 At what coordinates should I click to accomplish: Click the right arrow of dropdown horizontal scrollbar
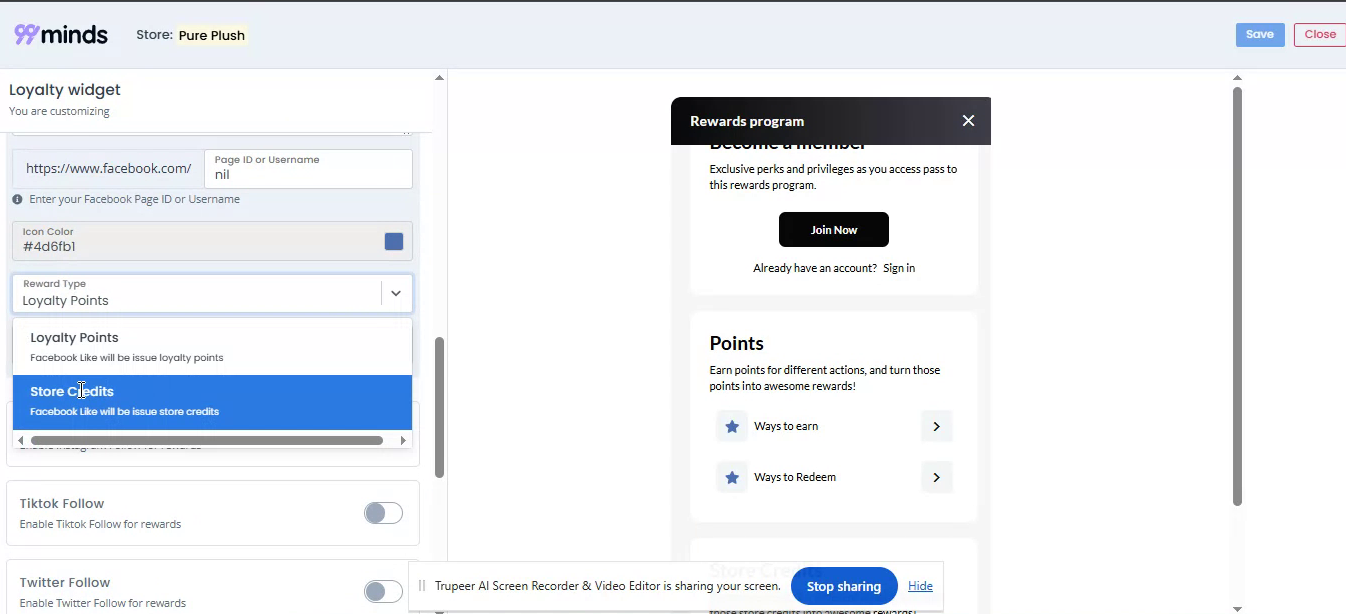(x=403, y=440)
